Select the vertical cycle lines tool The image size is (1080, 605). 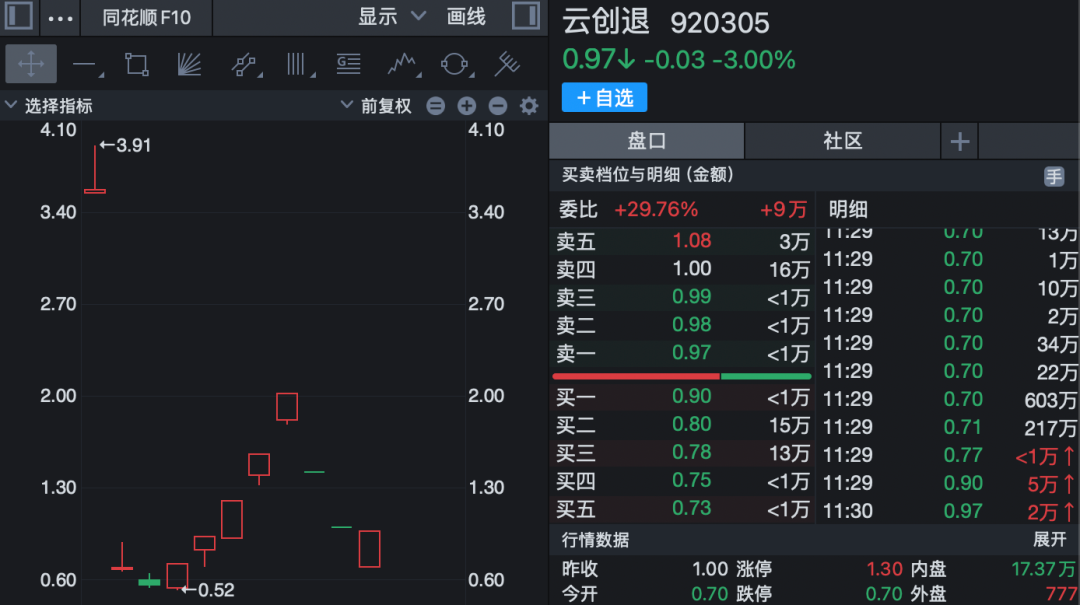298,65
